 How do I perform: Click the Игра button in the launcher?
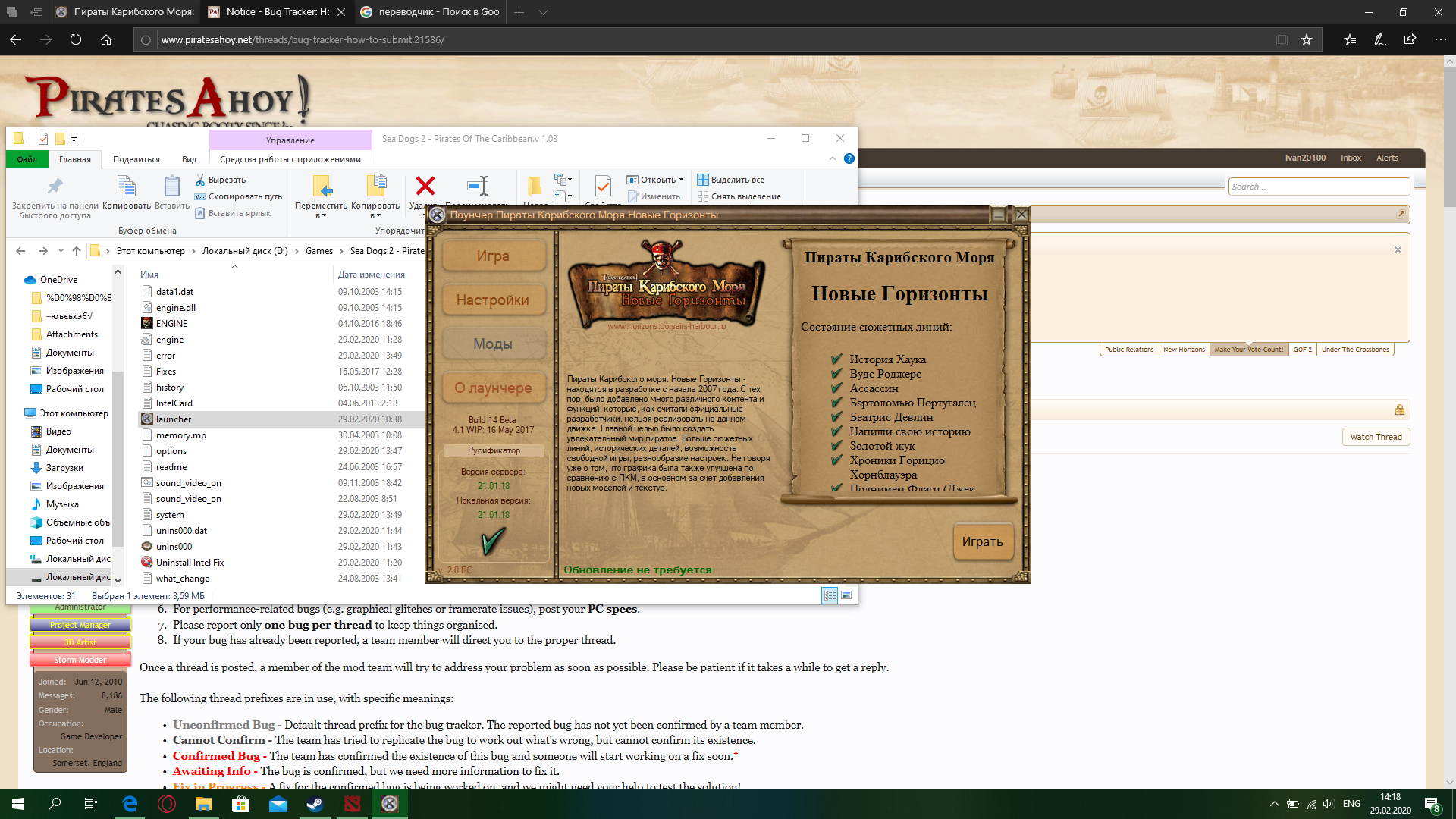493,256
